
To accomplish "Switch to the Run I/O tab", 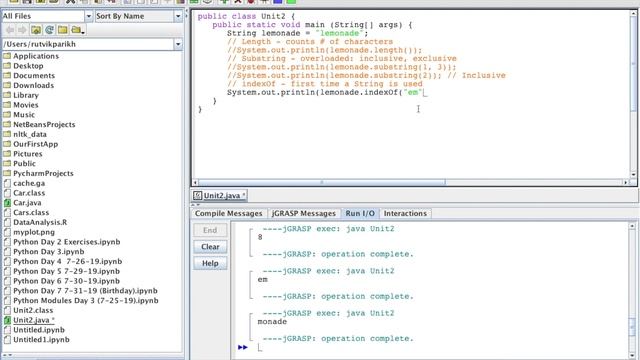I will tap(360, 213).
